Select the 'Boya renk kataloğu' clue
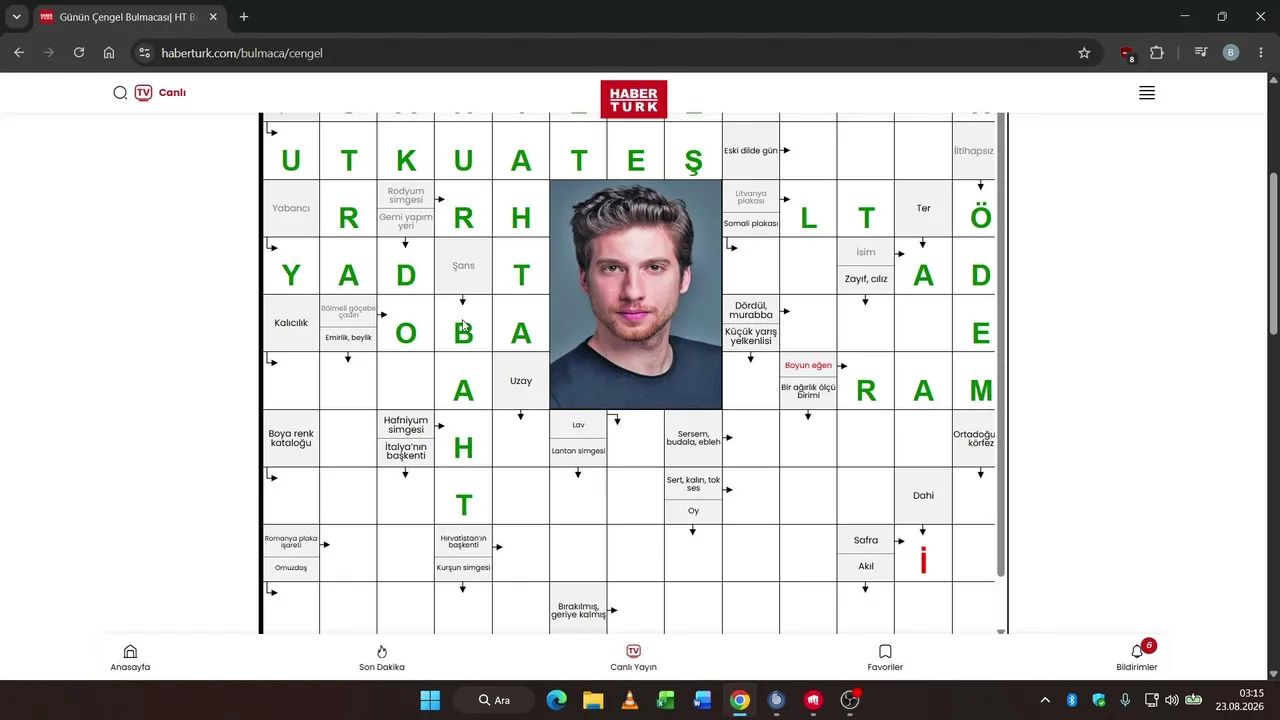This screenshot has width=1280, height=720. coord(291,438)
